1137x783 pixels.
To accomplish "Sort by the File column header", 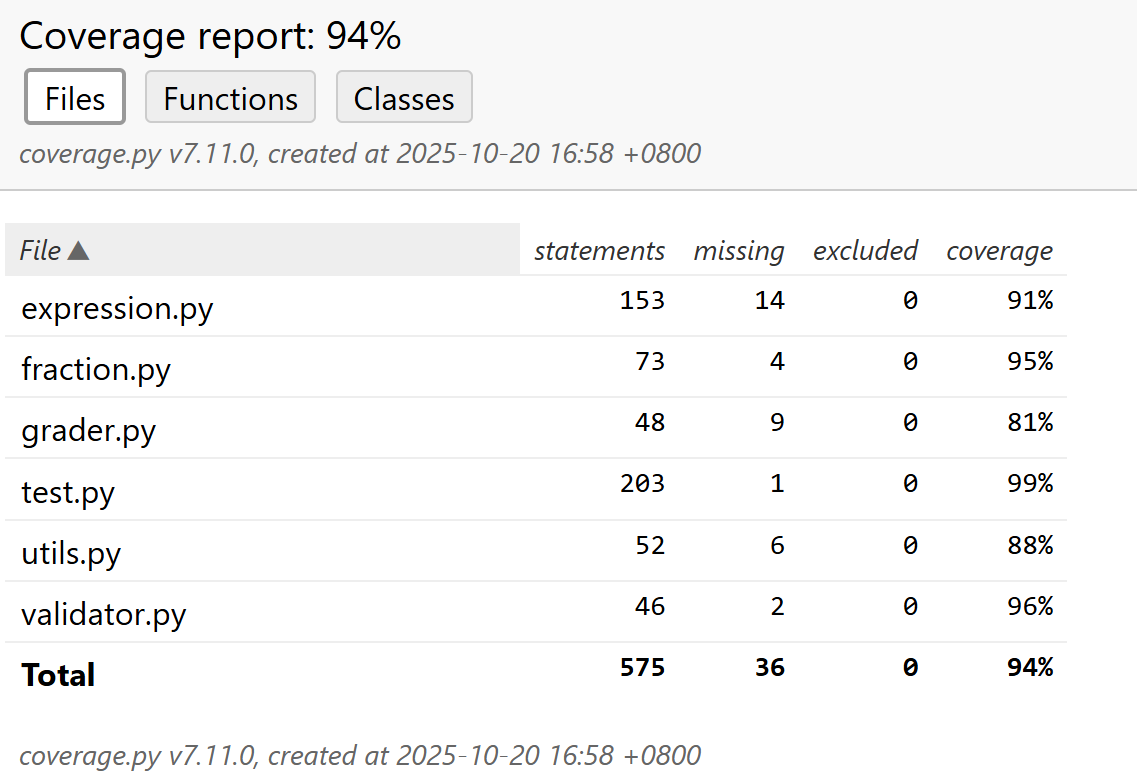I will 41,251.
